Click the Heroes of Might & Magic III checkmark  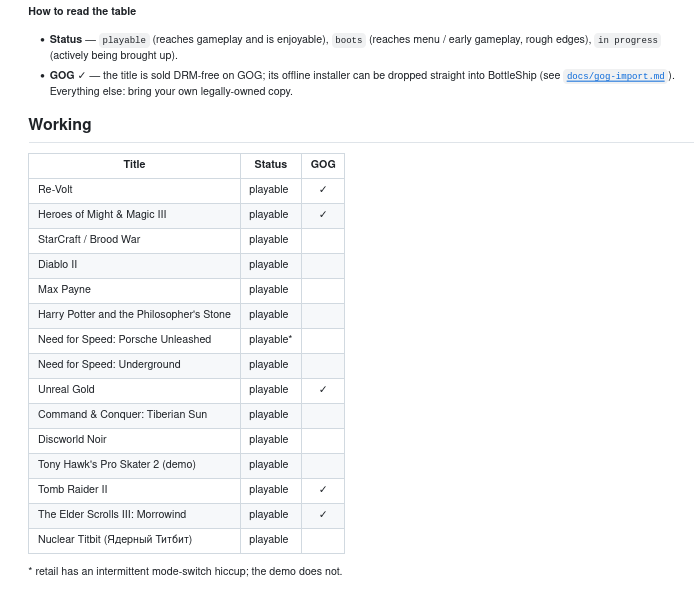[323, 215]
